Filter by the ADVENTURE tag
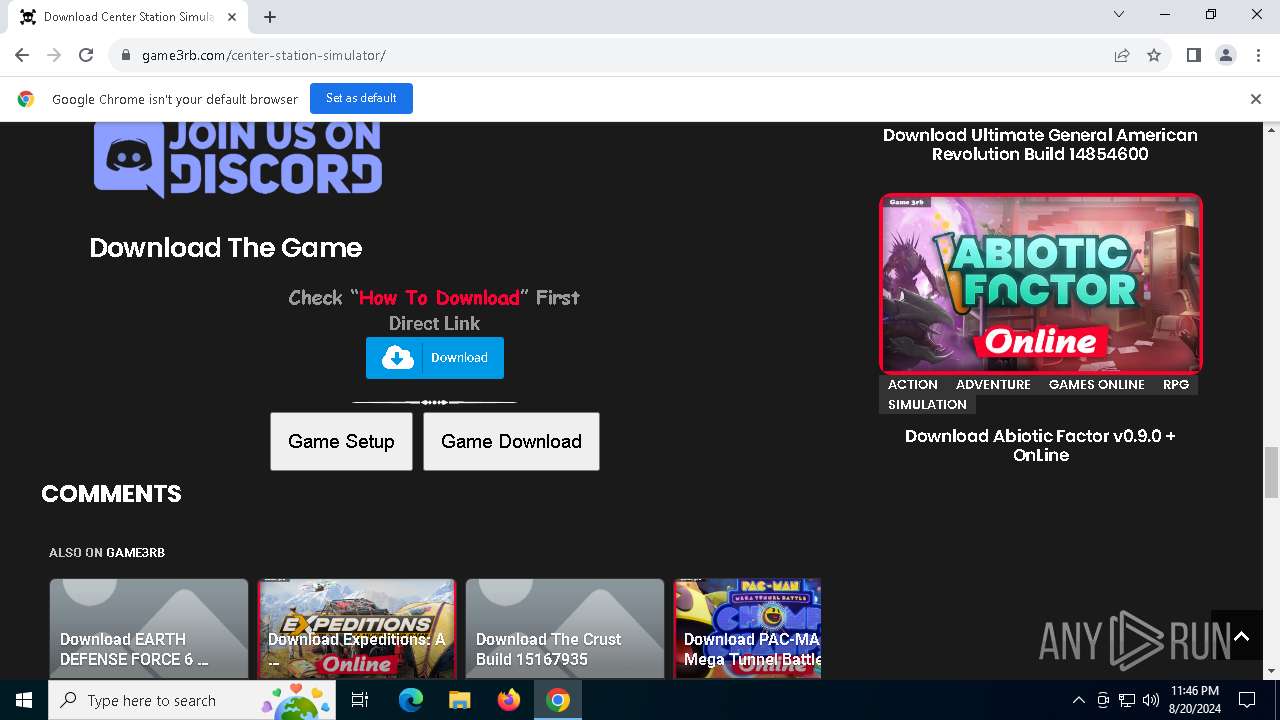 click(993, 384)
